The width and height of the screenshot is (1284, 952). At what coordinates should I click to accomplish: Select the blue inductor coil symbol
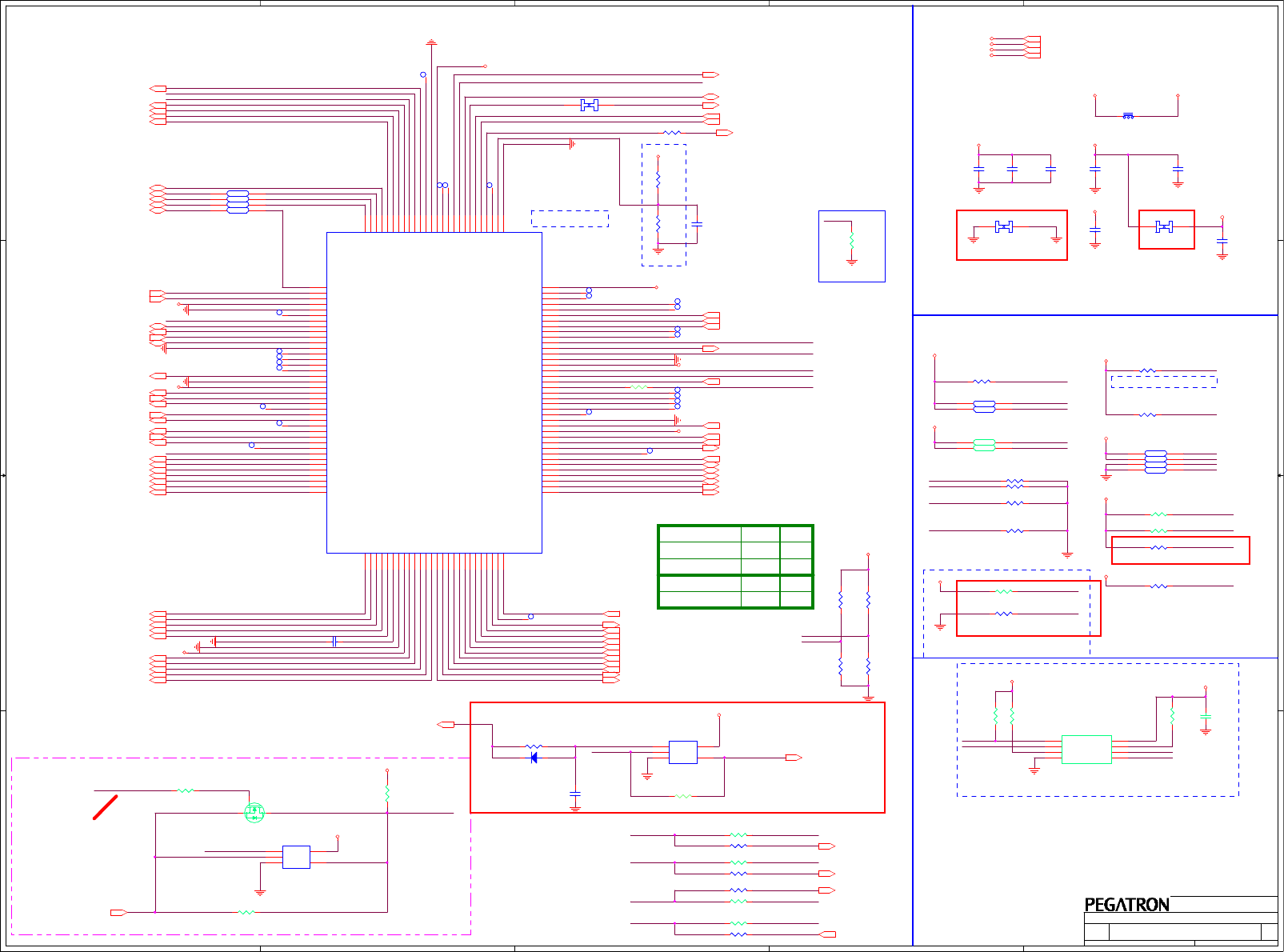tap(1128, 116)
